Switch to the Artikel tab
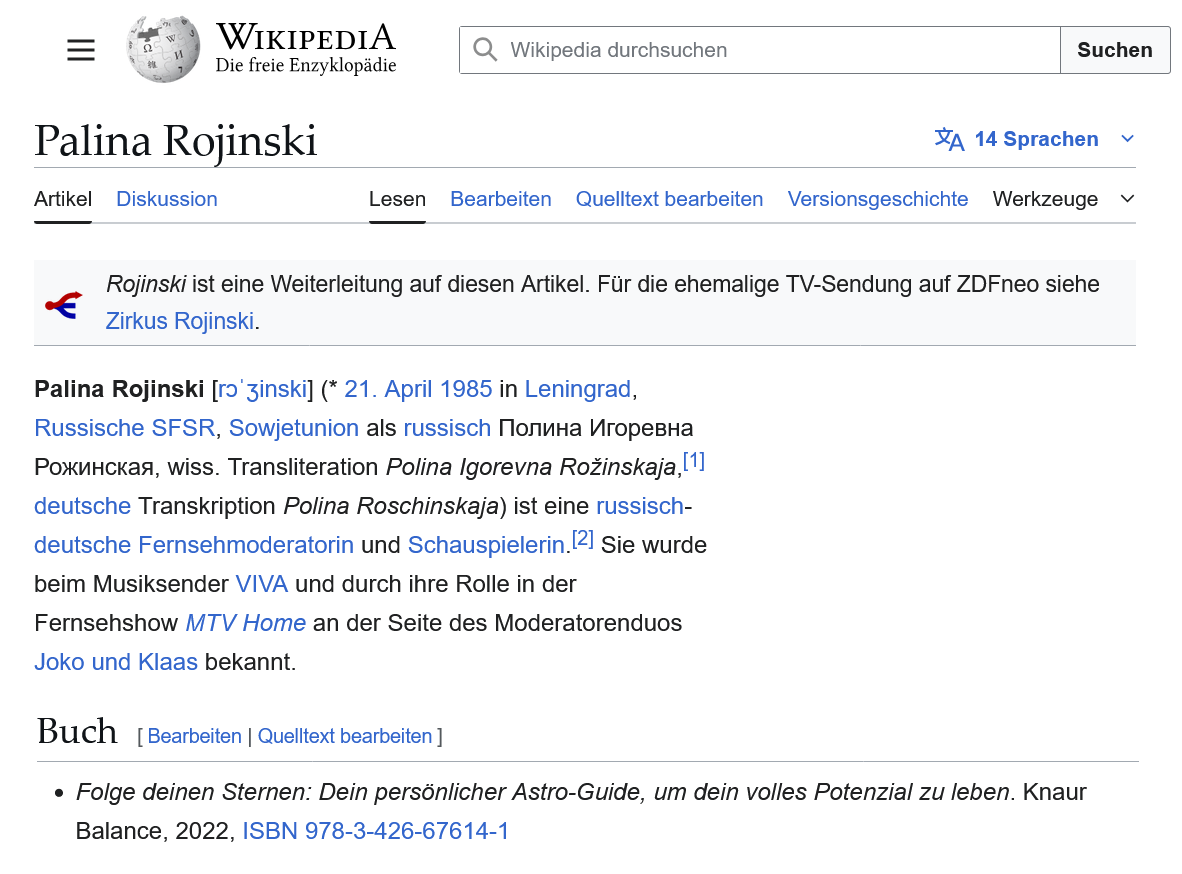 click(63, 199)
